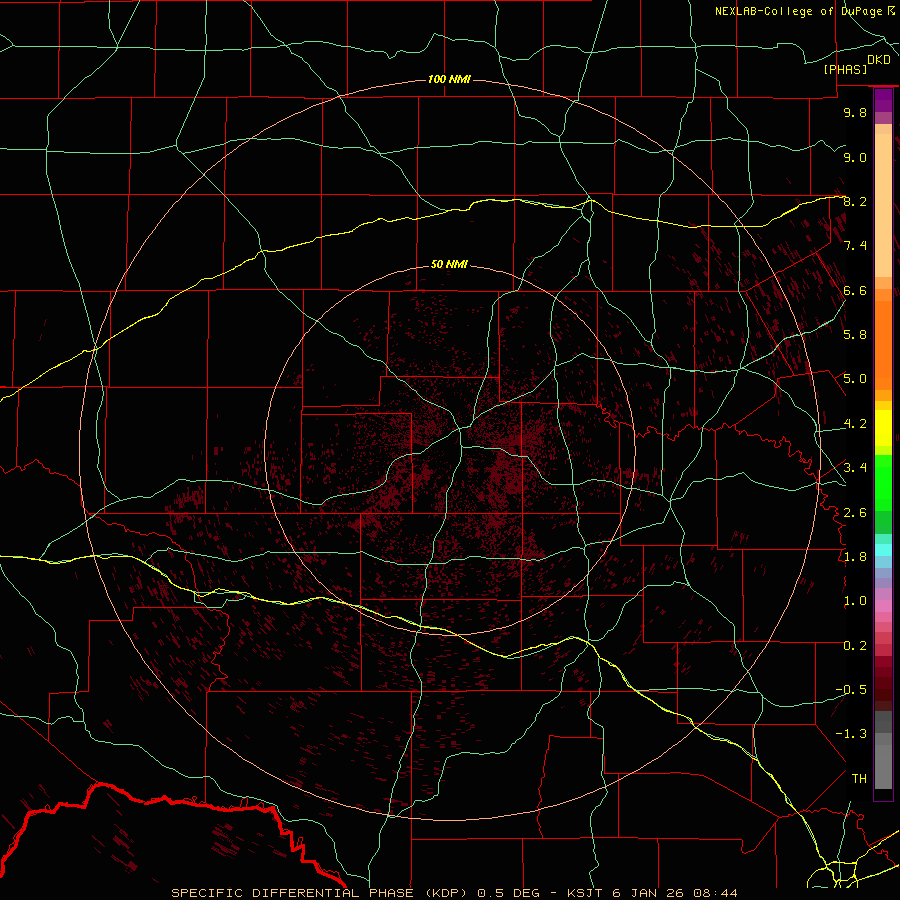Click the 4.2 scale value

click(855, 424)
